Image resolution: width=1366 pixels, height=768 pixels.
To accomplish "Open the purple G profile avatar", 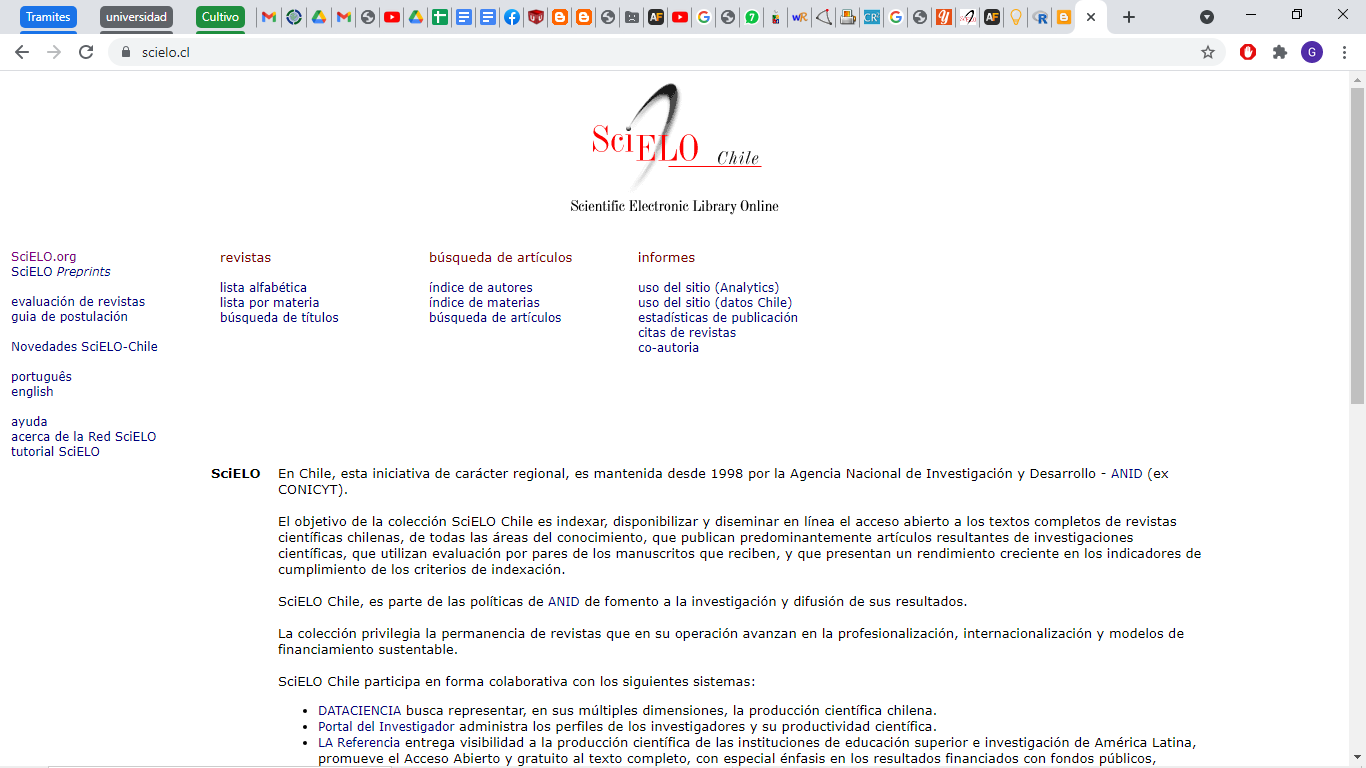I will pyautogui.click(x=1311, y=52).
